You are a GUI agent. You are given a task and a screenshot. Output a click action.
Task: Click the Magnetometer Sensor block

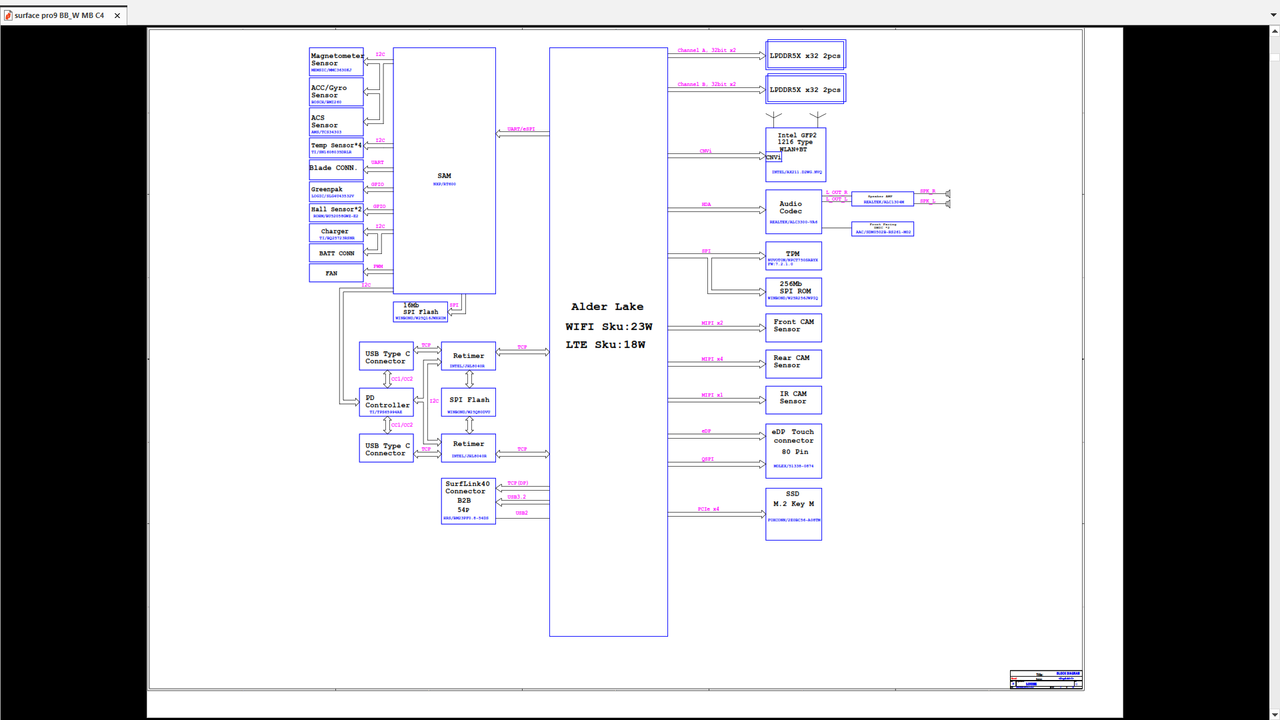coord(337,61)
